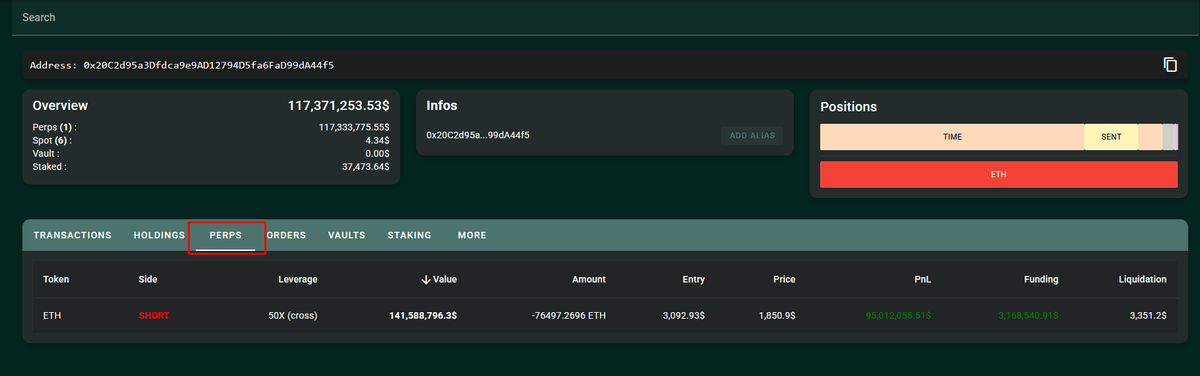Click the total value 117,371,253.53$
Viewport: 1200px width, 376px height.
(339, 105)
